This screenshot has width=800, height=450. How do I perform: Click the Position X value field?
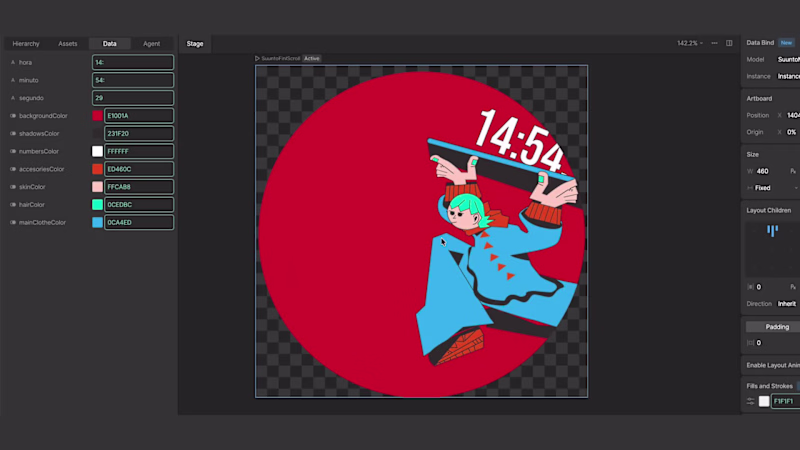click(x=792, y=115)
